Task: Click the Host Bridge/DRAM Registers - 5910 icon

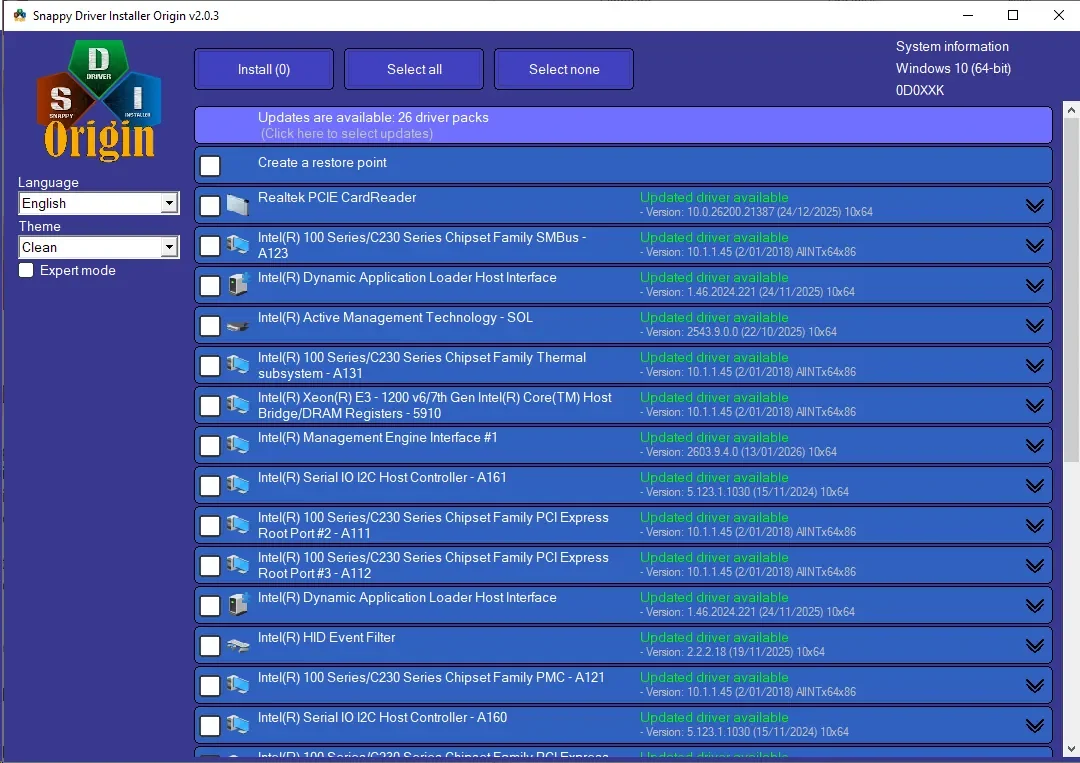Action: pos(238,405)
